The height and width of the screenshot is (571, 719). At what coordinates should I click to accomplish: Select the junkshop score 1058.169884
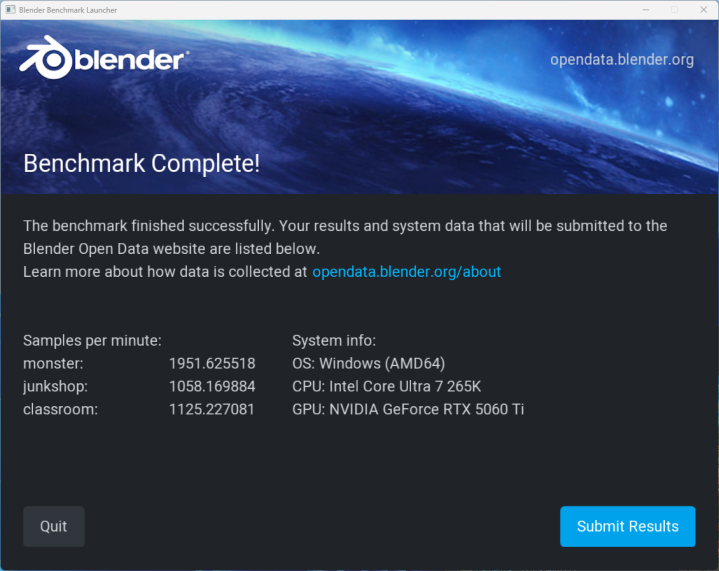(x=212, y=386)
